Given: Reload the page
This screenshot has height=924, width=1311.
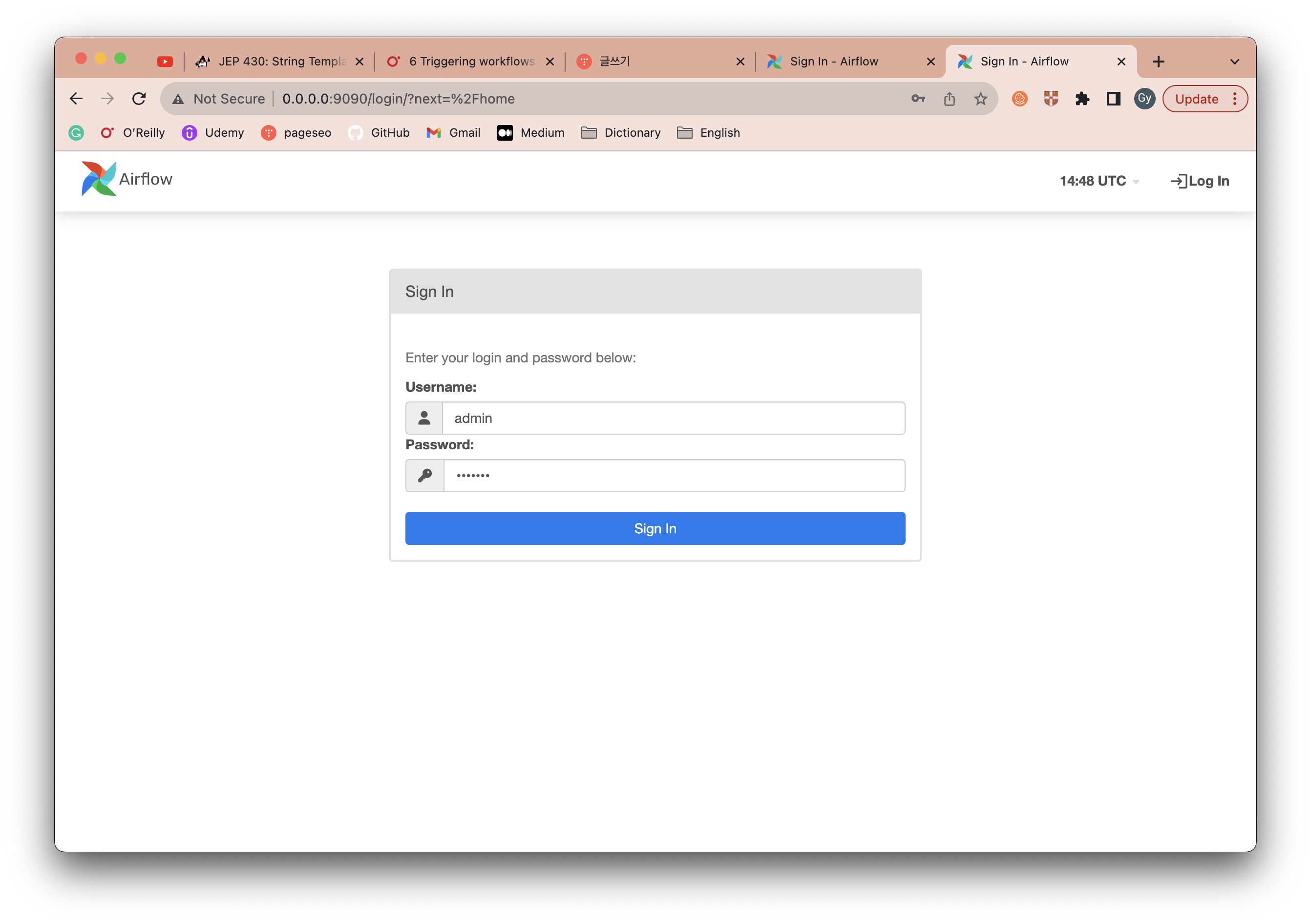Looking at the screenshot, I should click(139, 99).
